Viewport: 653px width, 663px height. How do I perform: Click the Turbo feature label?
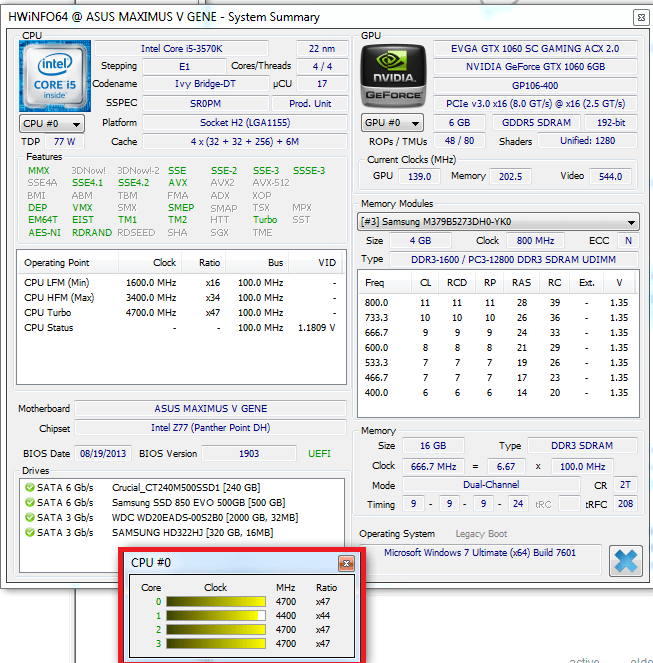click(265, 220)
